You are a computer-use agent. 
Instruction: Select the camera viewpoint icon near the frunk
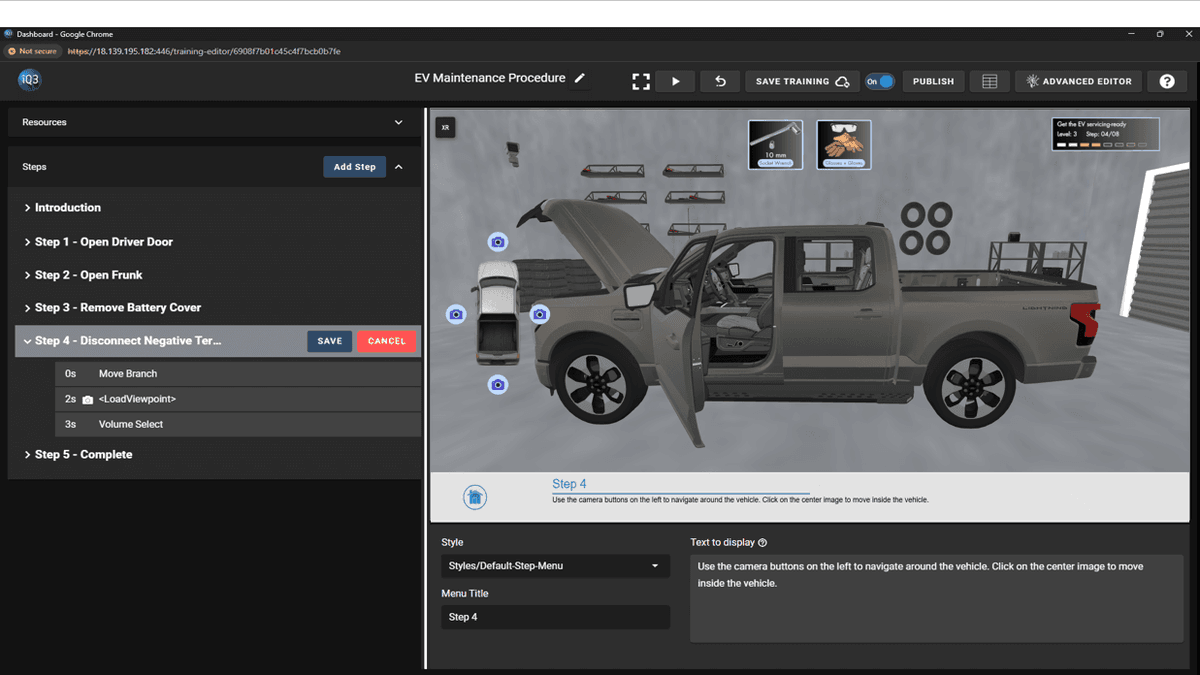click(x=540, y=313)
